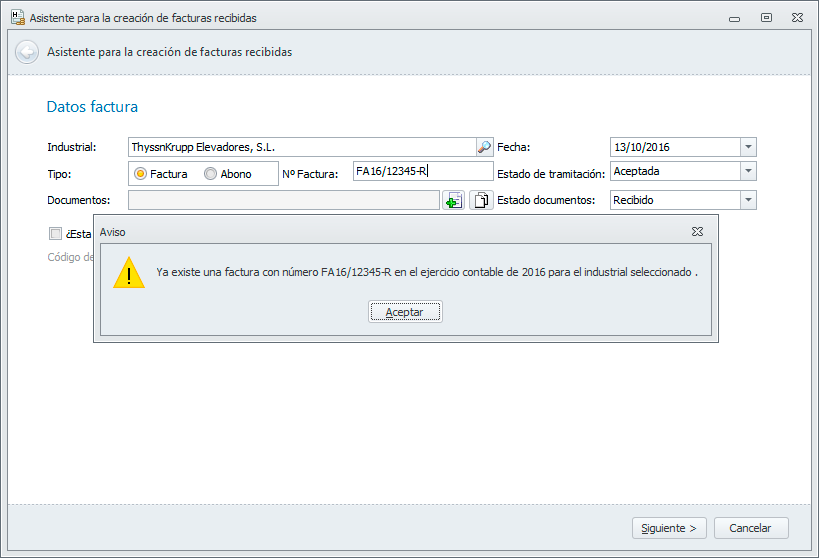Click the Tipo: label
This screenshot has height=558, width=819.
tap(60, 174)
